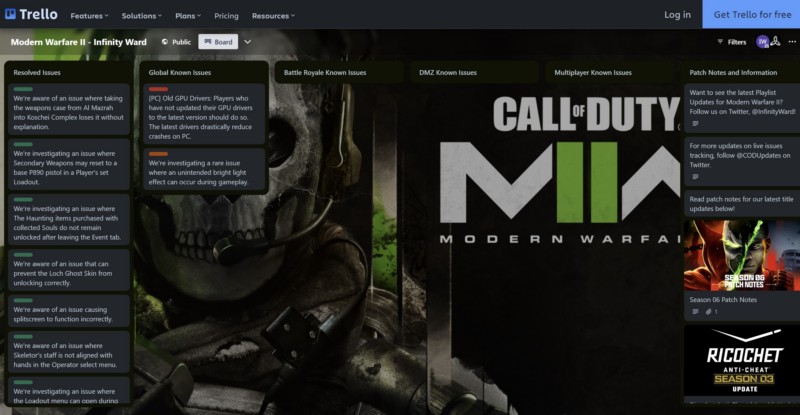Image resolution: width=800 pixels, height=415 pixels.
Task: Open the unintended bright light effect card
Action: [x=204, y=169]
